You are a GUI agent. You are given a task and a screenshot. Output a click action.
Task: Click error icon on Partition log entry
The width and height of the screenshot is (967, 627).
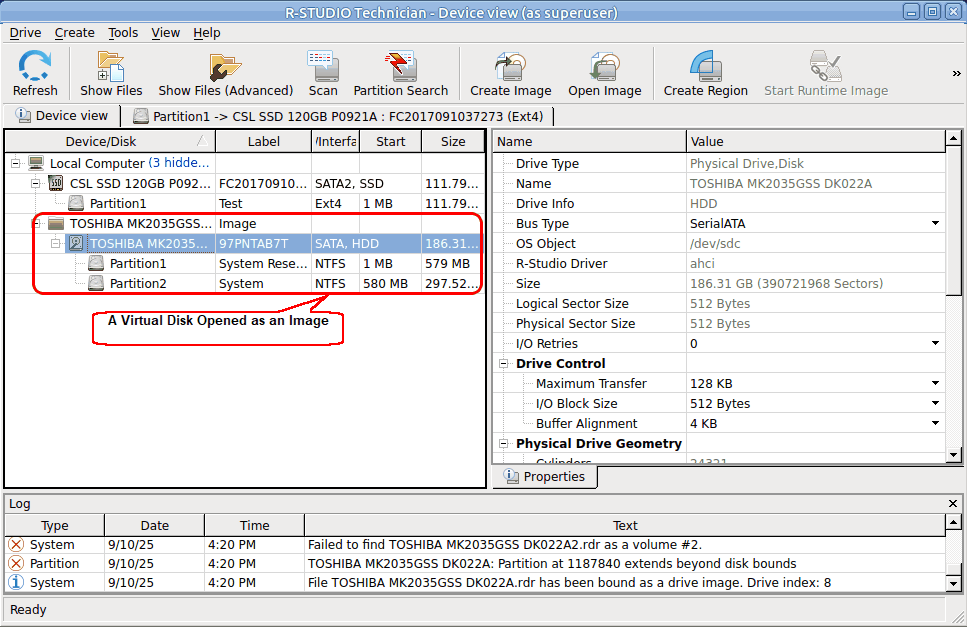[16, 563]
